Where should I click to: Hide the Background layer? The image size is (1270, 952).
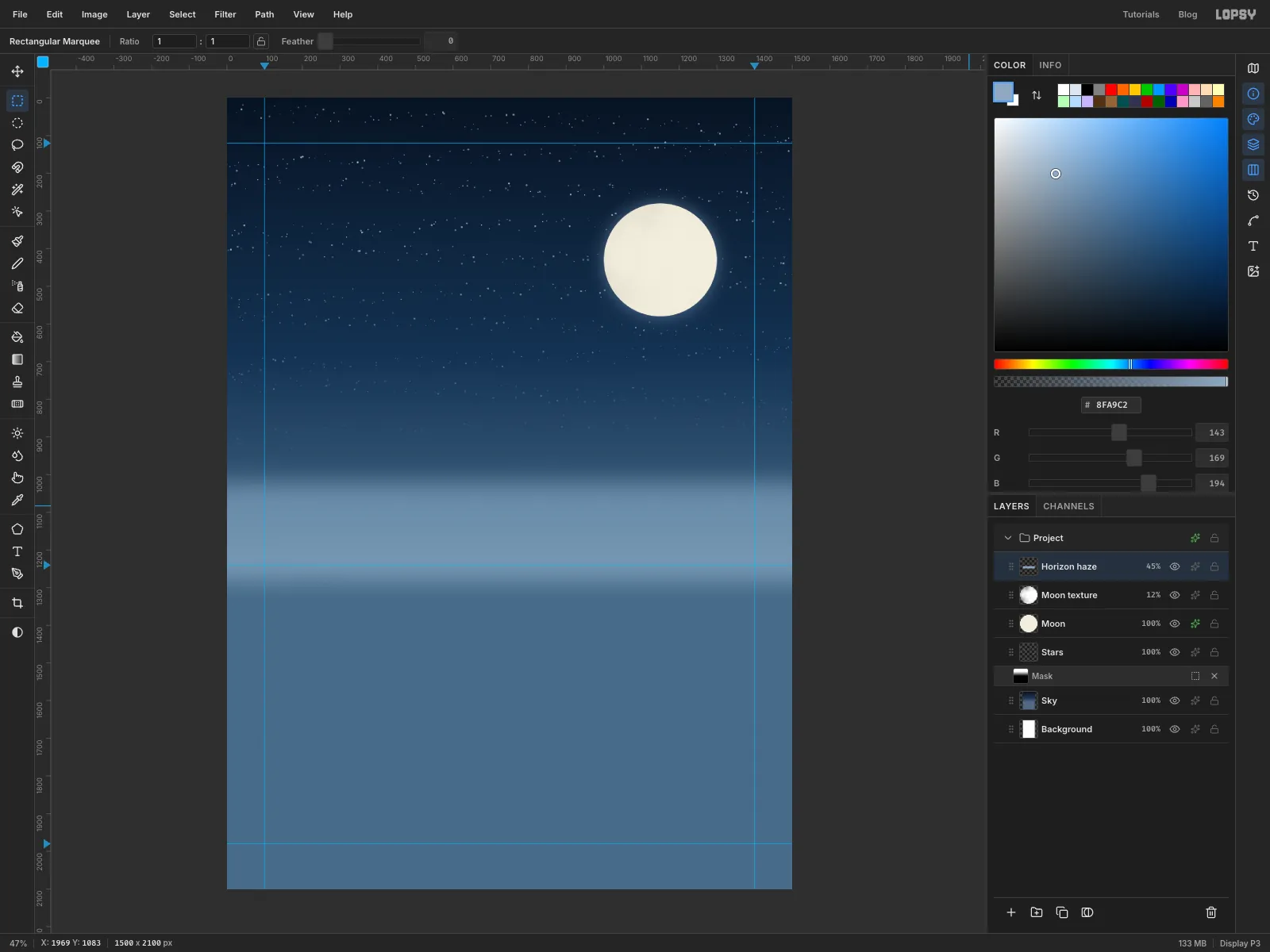(x=1175, y=729)
